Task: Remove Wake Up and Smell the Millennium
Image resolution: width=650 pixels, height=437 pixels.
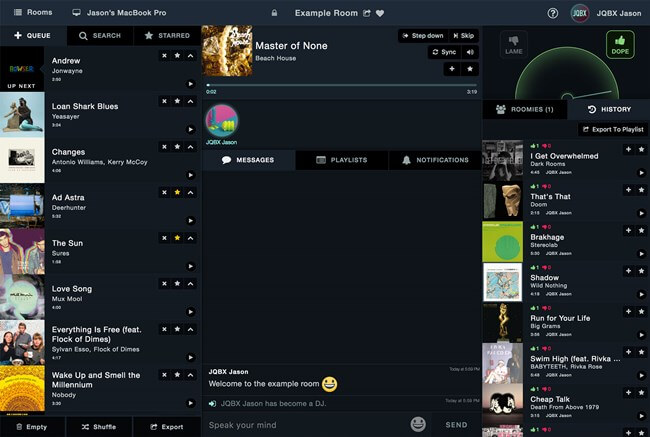Action: click(x=165, y=375)
